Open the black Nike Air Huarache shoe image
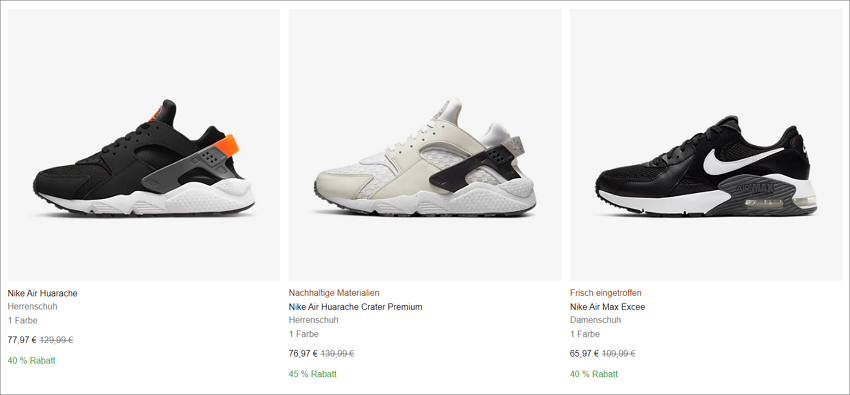This screenshot has width=850, height=395. pyautogui.click(x=144, y=145)
